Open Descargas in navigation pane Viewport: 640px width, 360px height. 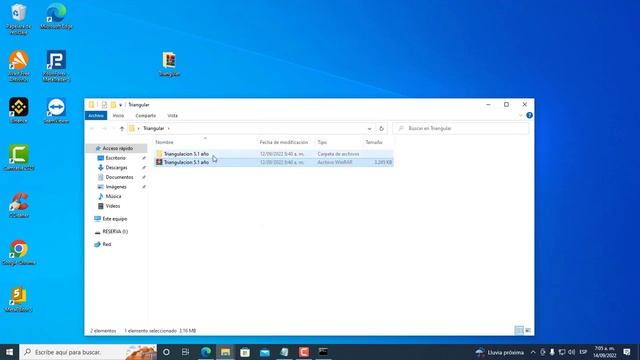pyautogui.click(x=116, y=167)
